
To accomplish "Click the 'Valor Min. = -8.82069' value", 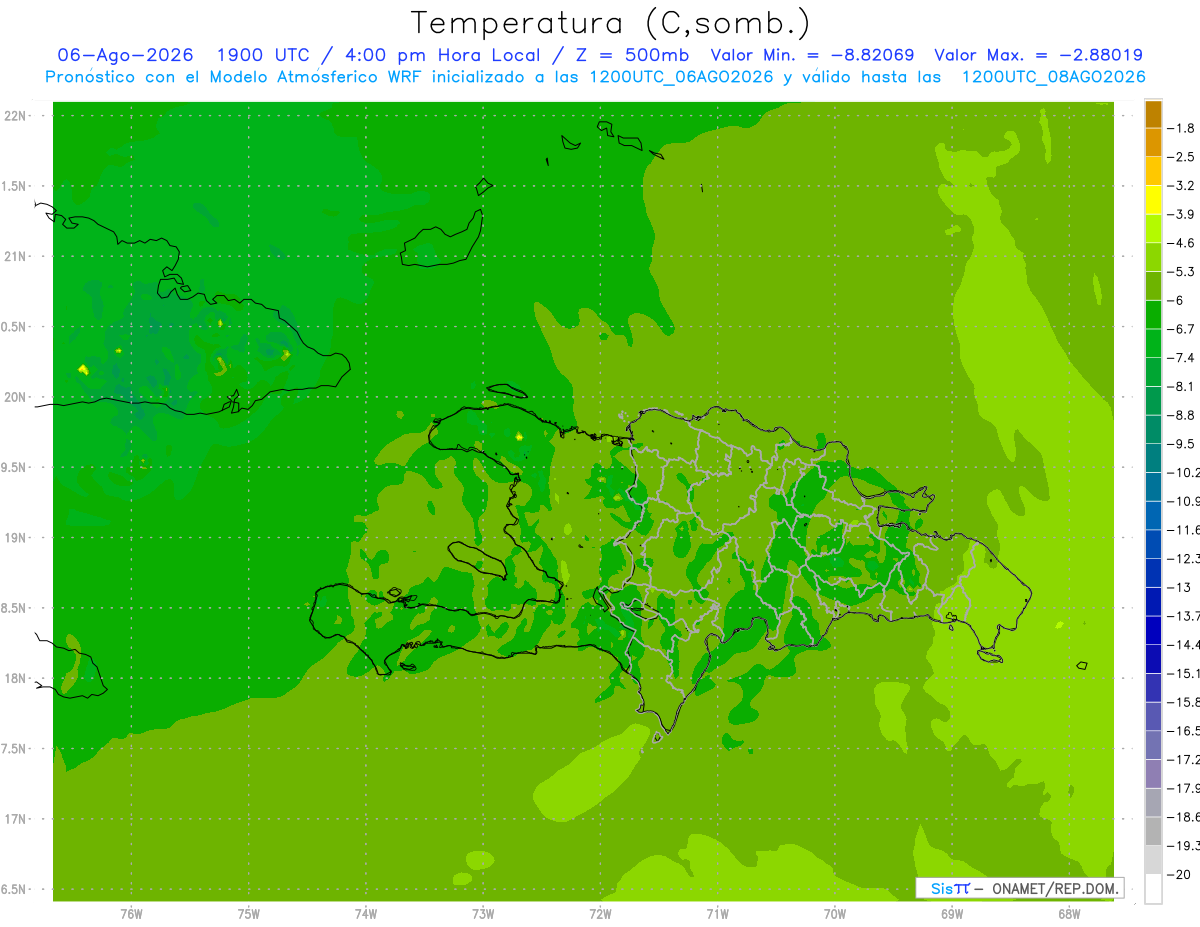I will pyautogui.click(x=812, y=55).
